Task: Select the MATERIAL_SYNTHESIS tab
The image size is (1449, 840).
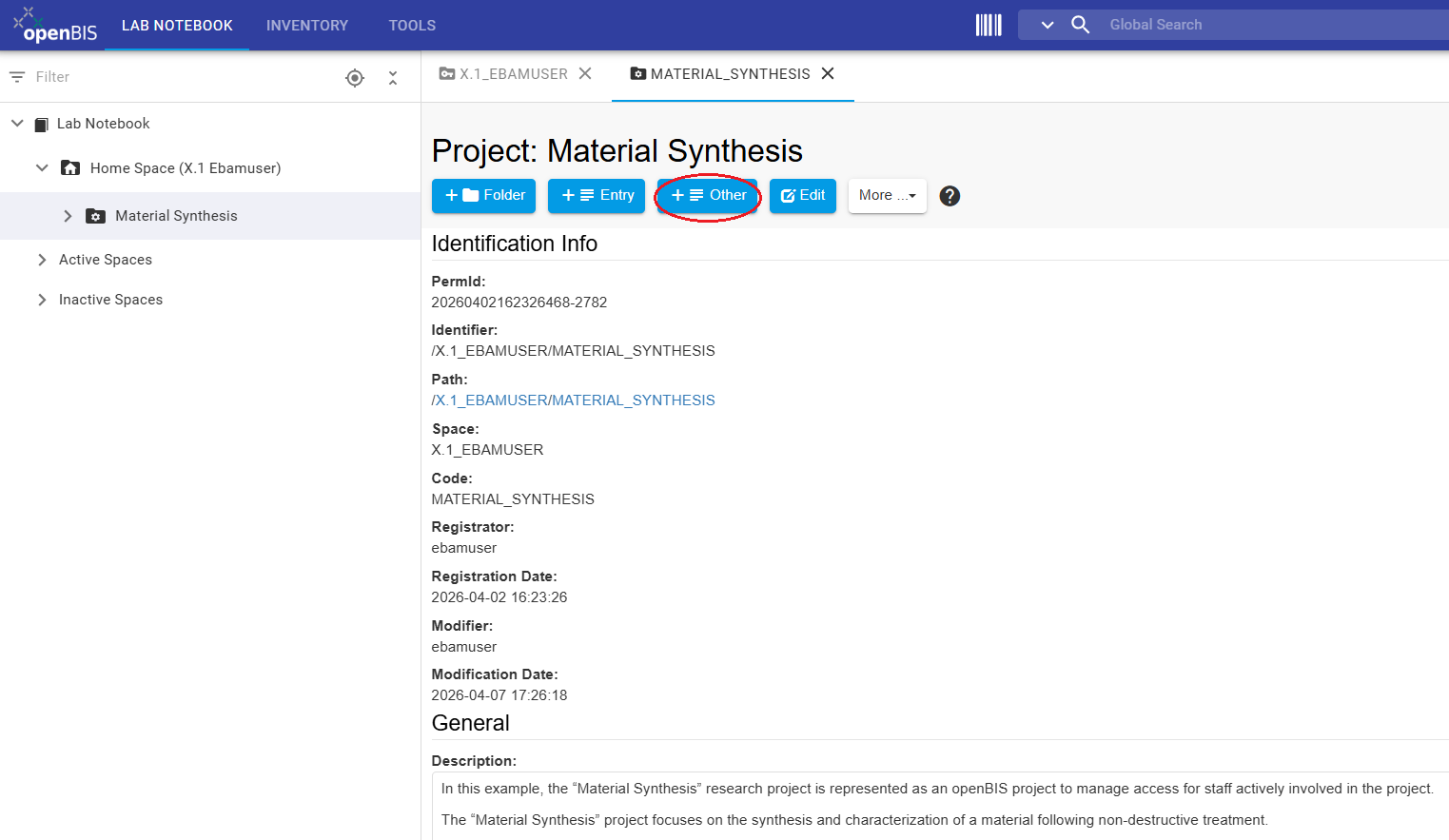Action: tap(731, 74)
